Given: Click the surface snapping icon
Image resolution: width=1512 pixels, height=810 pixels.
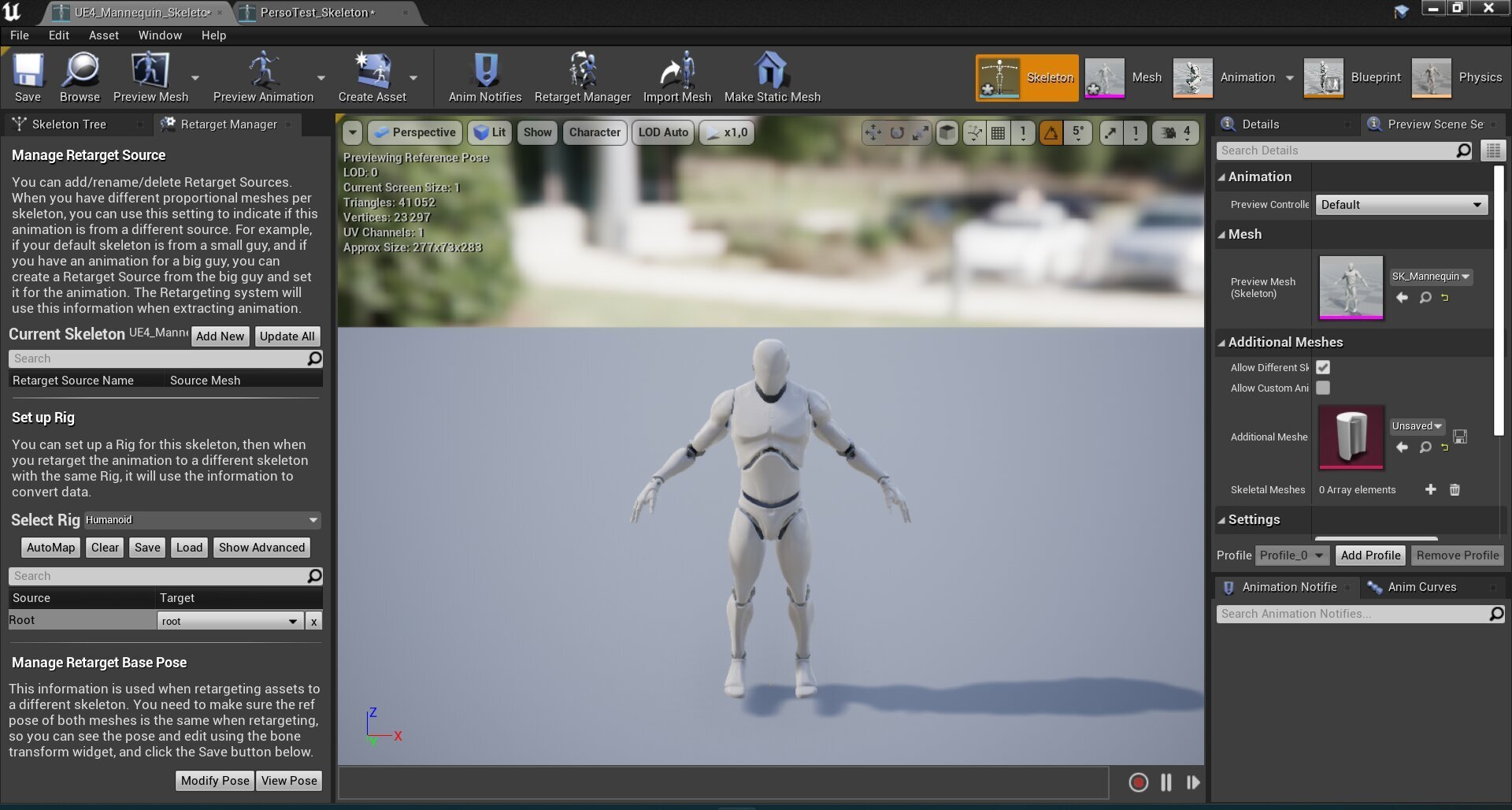Looking at the screenshot, I should [975, 132].
